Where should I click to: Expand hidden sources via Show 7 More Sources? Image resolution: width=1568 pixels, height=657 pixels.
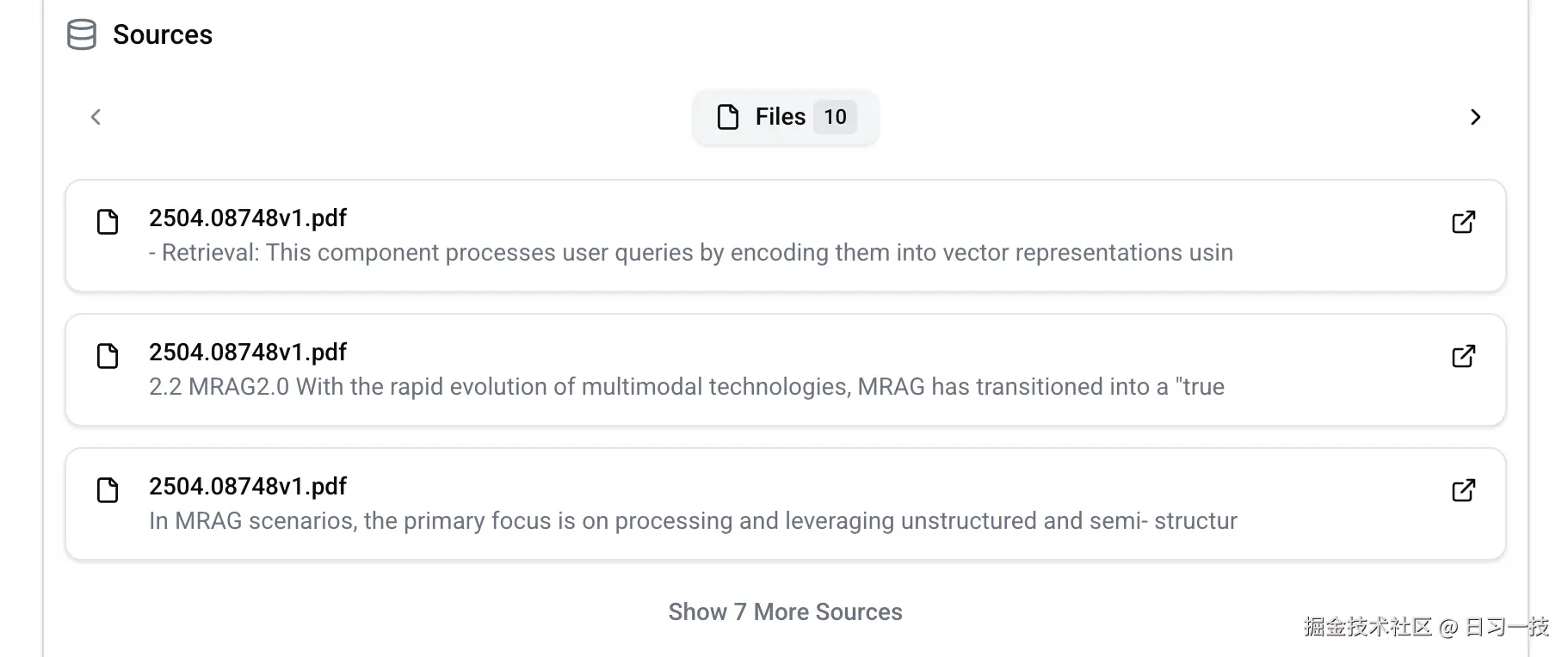(785, 611)
